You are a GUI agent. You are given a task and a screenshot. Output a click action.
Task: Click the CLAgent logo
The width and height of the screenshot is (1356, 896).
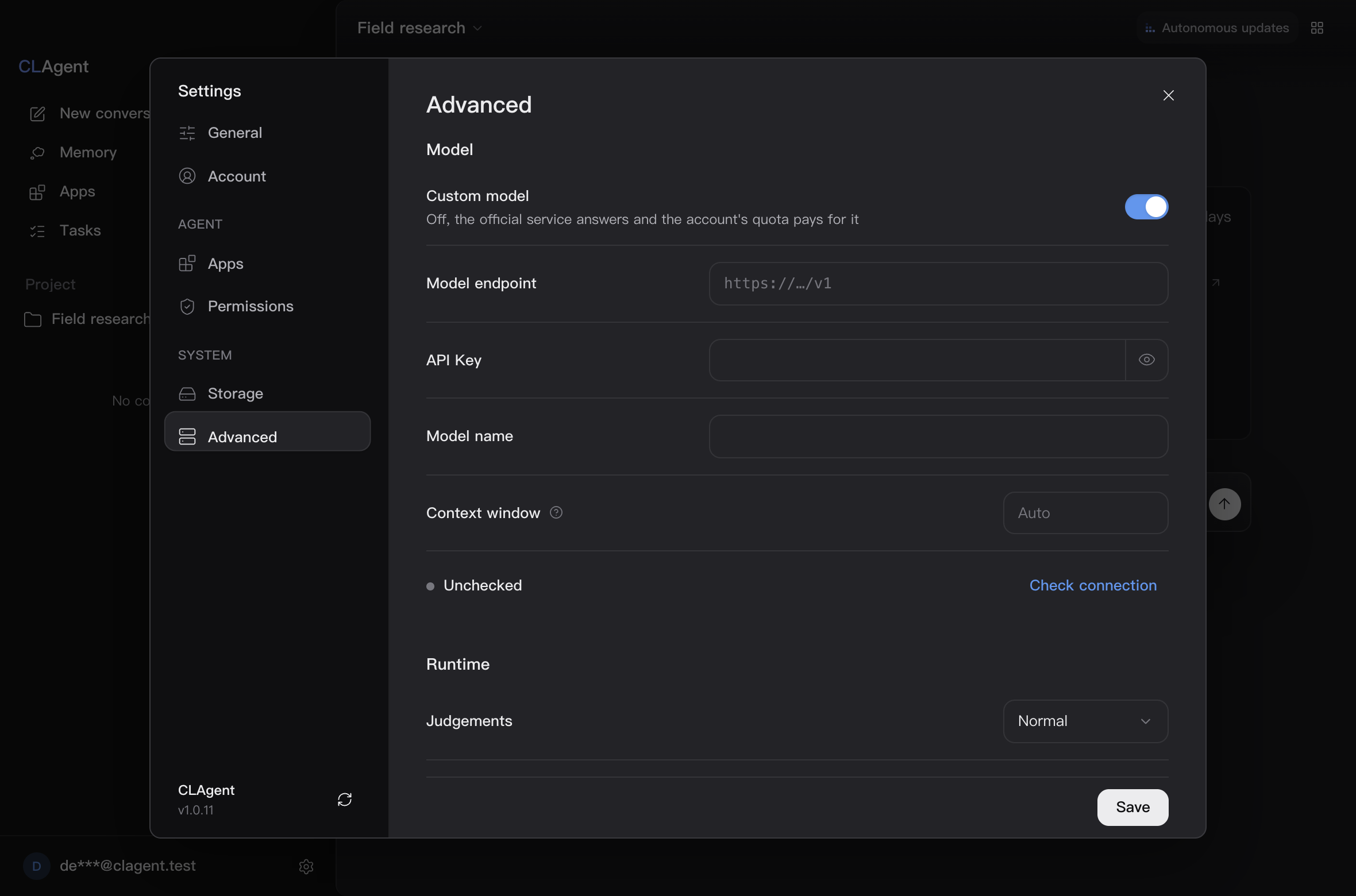[x=53, y=67]
